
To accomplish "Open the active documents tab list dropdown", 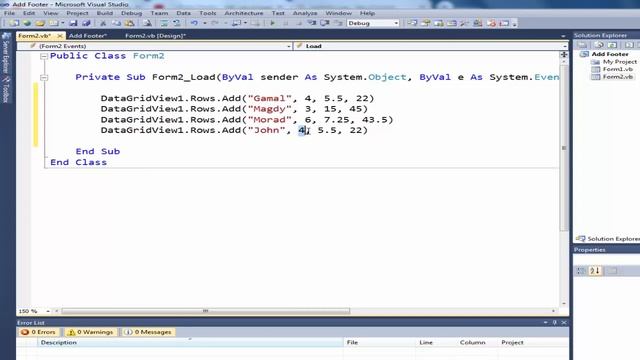I will [x=563, y=36].
